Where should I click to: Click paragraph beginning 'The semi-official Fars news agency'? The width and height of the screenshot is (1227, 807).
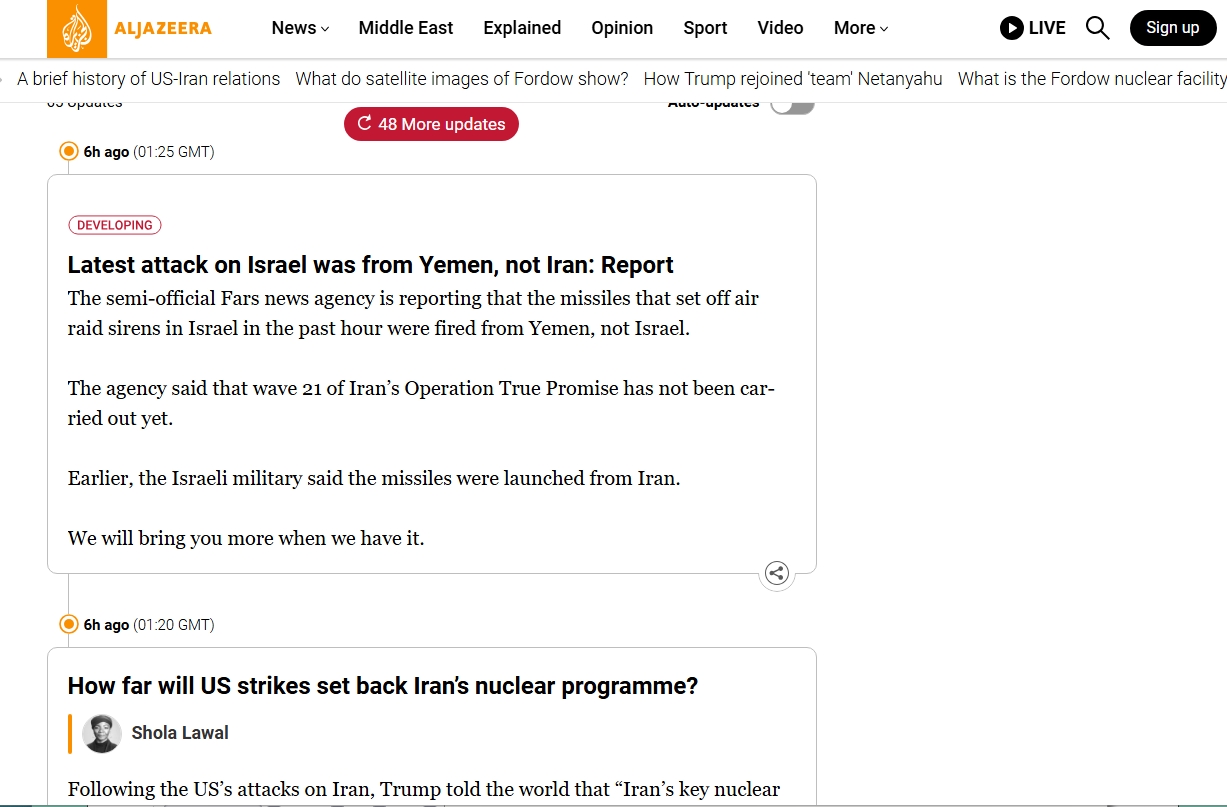pyautogui.click(x=414, y=313)
